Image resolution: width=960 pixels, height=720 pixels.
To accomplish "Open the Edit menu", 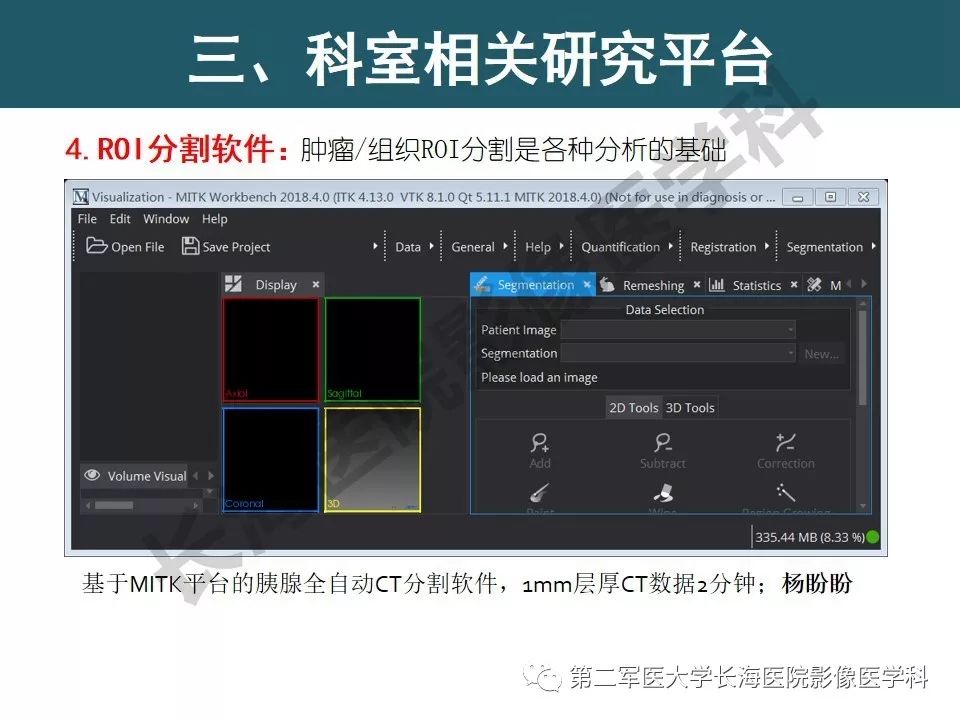I will coord(120,219).
